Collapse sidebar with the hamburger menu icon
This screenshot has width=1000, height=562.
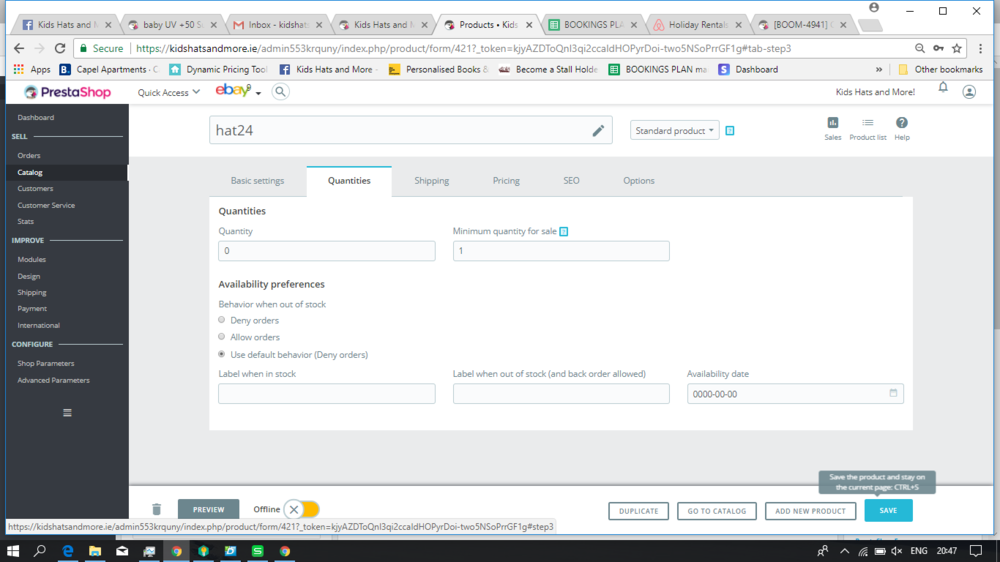67,413
